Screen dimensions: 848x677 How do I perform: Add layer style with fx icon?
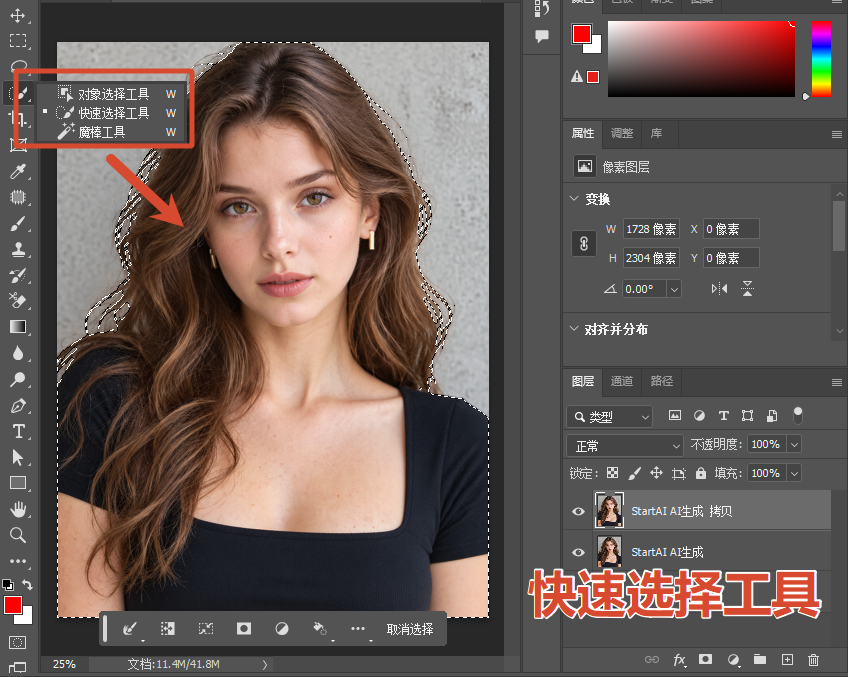679,660
